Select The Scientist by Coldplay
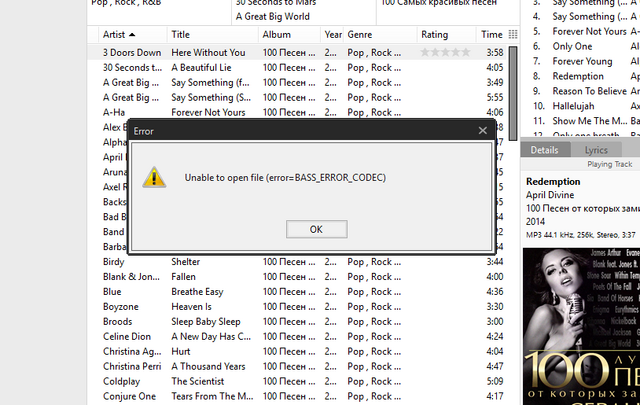Screen dimensions: 640x405 pos(297,381)
